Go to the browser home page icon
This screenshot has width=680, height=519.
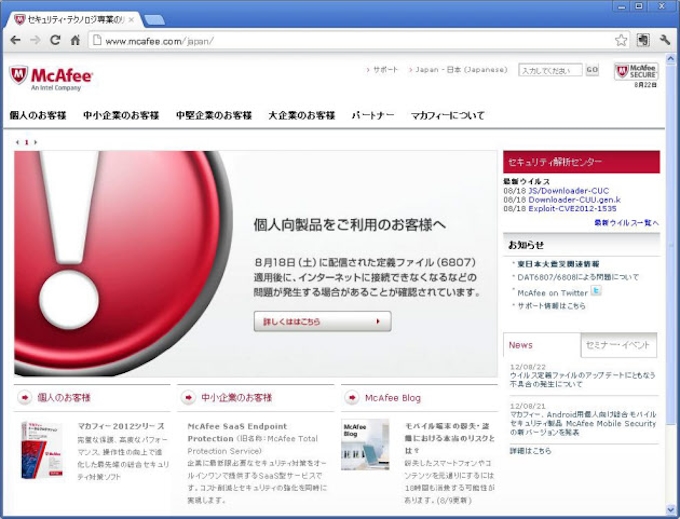(75, 40)
